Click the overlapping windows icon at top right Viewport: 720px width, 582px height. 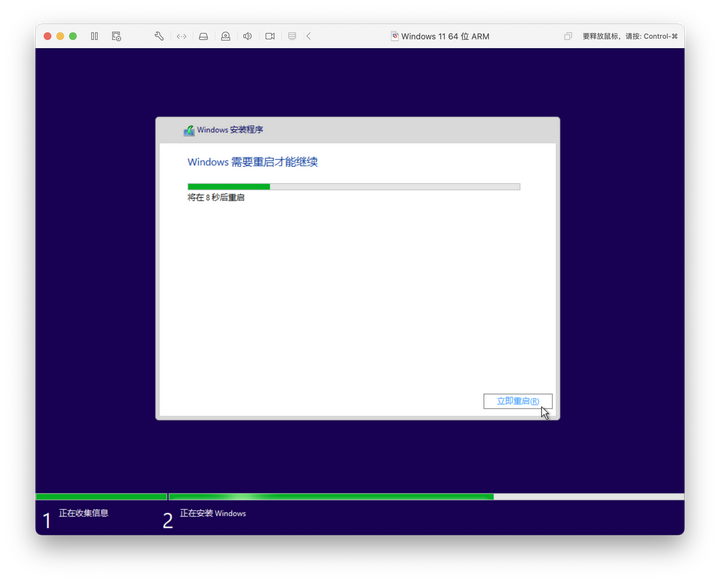coord(568,36)
